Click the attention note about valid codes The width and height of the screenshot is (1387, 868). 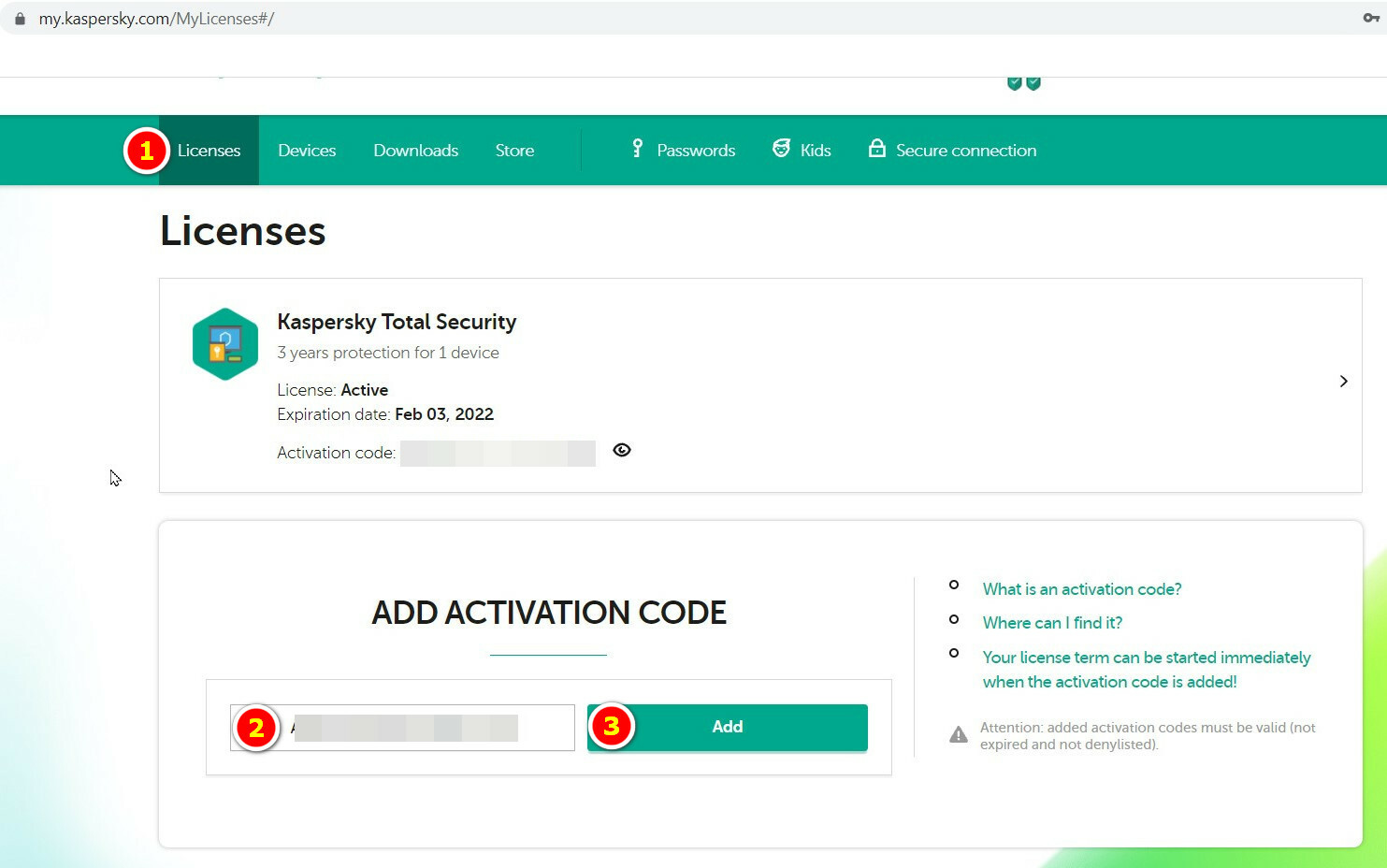1148,736
